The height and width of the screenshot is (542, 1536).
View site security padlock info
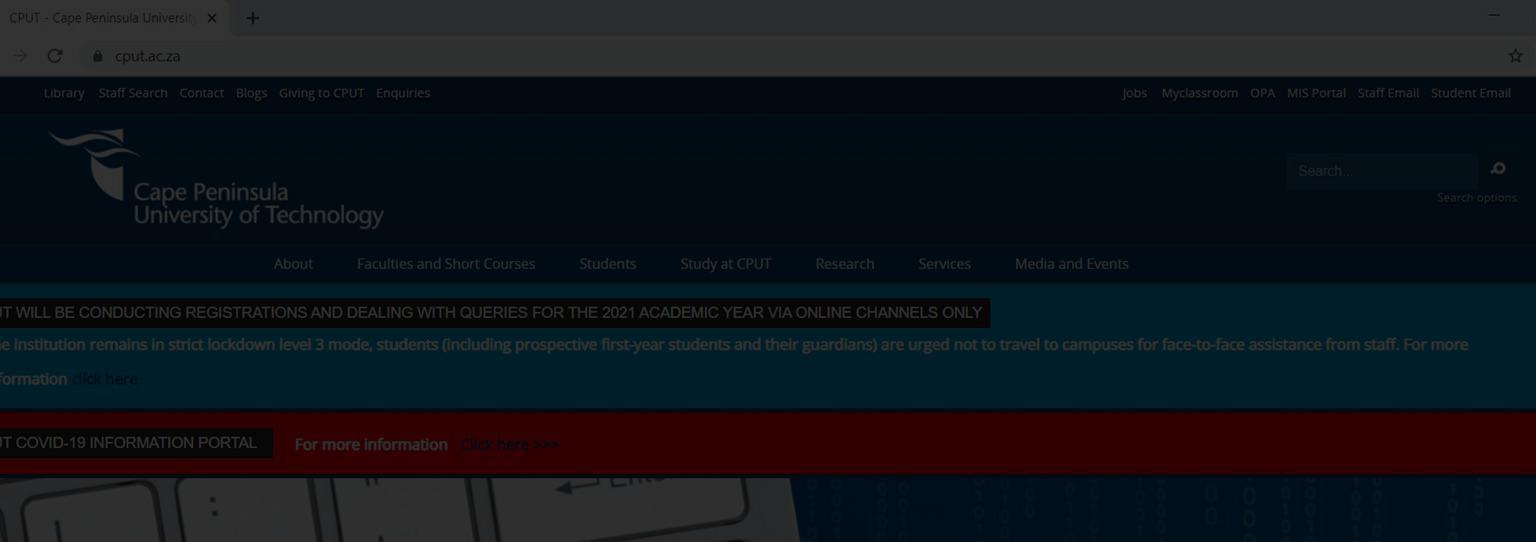(97, 56)
